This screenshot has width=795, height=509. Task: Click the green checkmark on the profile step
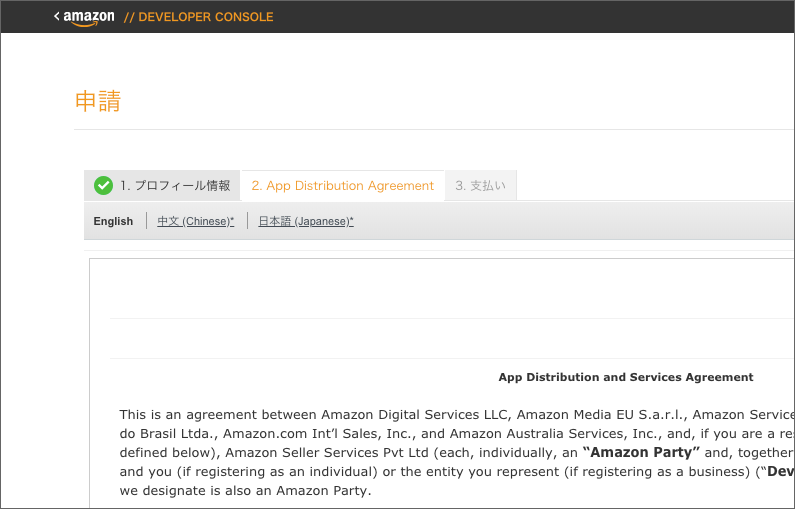(x=103, y=185)
